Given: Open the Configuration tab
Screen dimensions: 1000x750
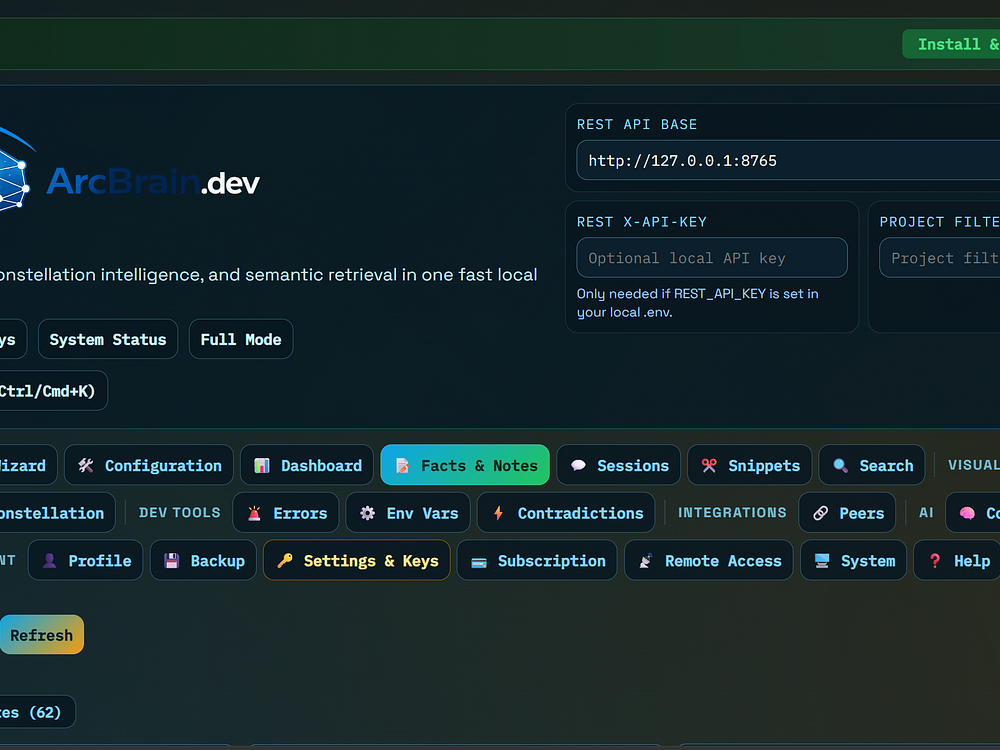Looking at the screenshot, I should (x=149, y=465).
